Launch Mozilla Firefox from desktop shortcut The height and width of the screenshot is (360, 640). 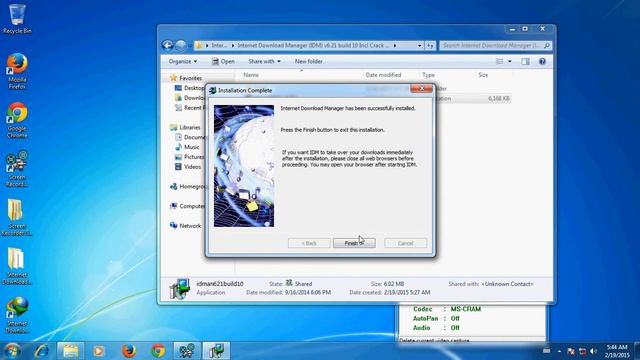pyautogui.click(x=17, y=71)
